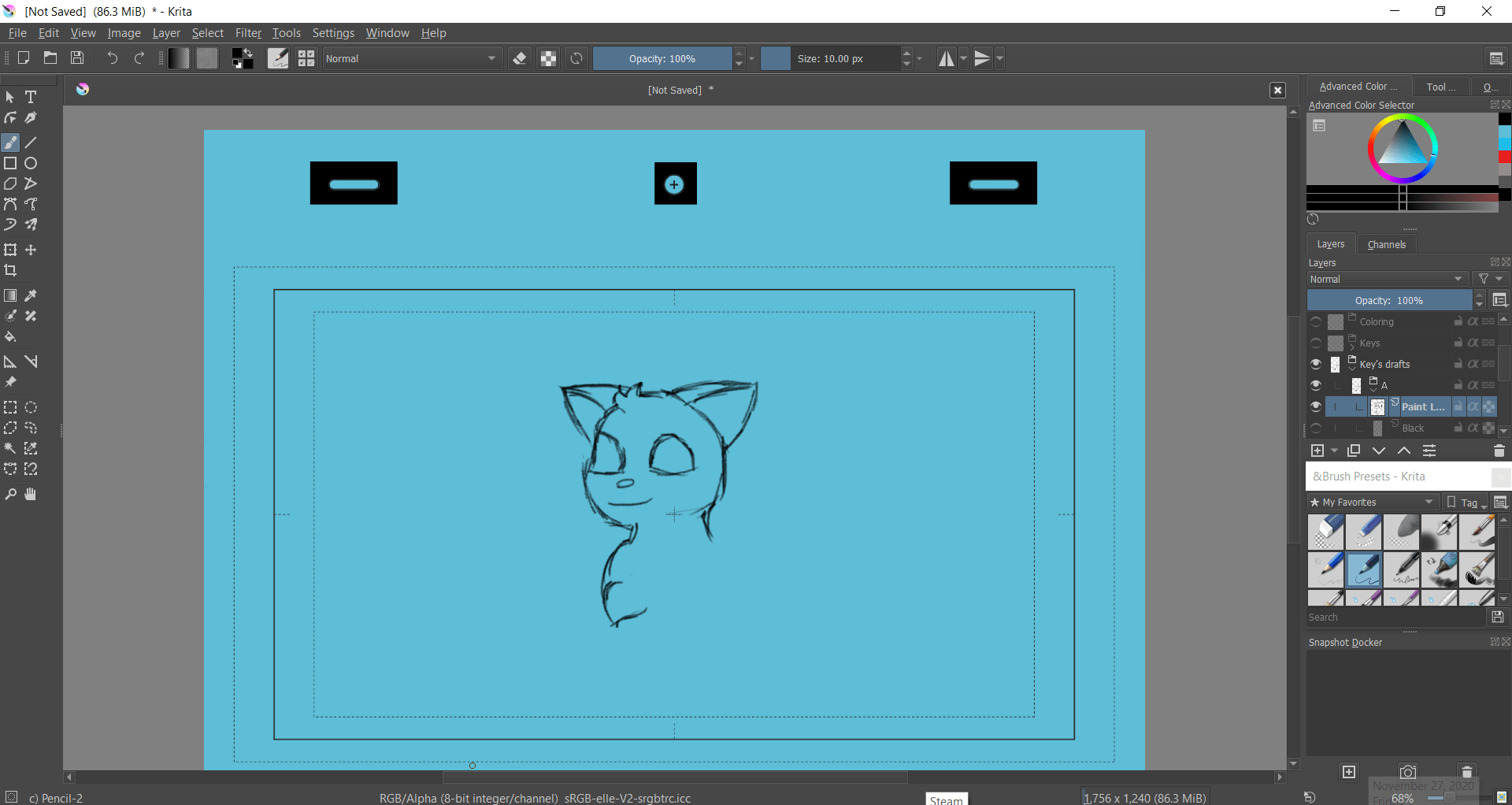Select the Rectangle tool
This screenshot has height=805, width=1512.
tap(10, 163)
